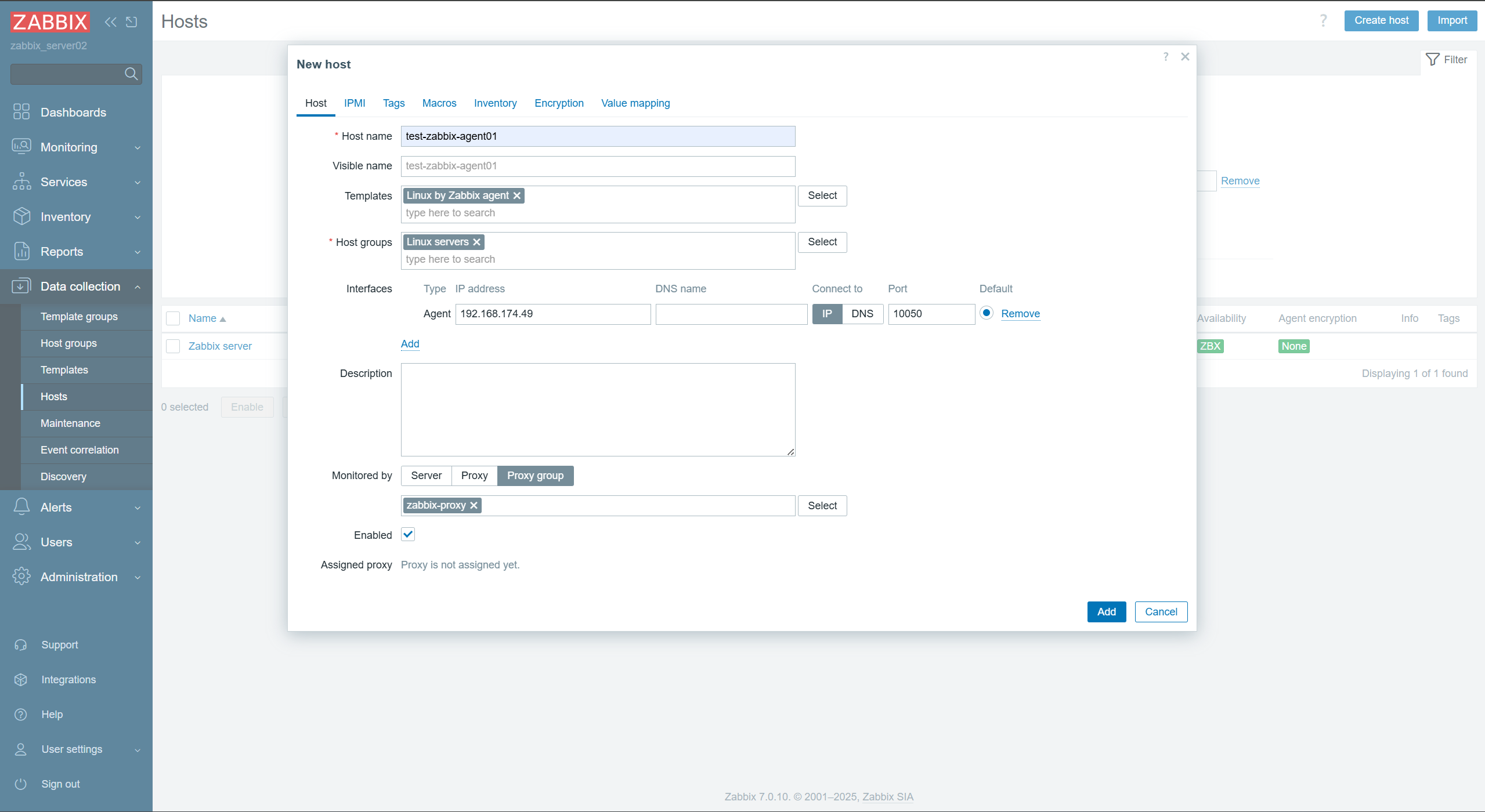The width and height of the screenshot is (1485, 812).
Task: Click the Integrations icon
Action: (x=21, y=680)
